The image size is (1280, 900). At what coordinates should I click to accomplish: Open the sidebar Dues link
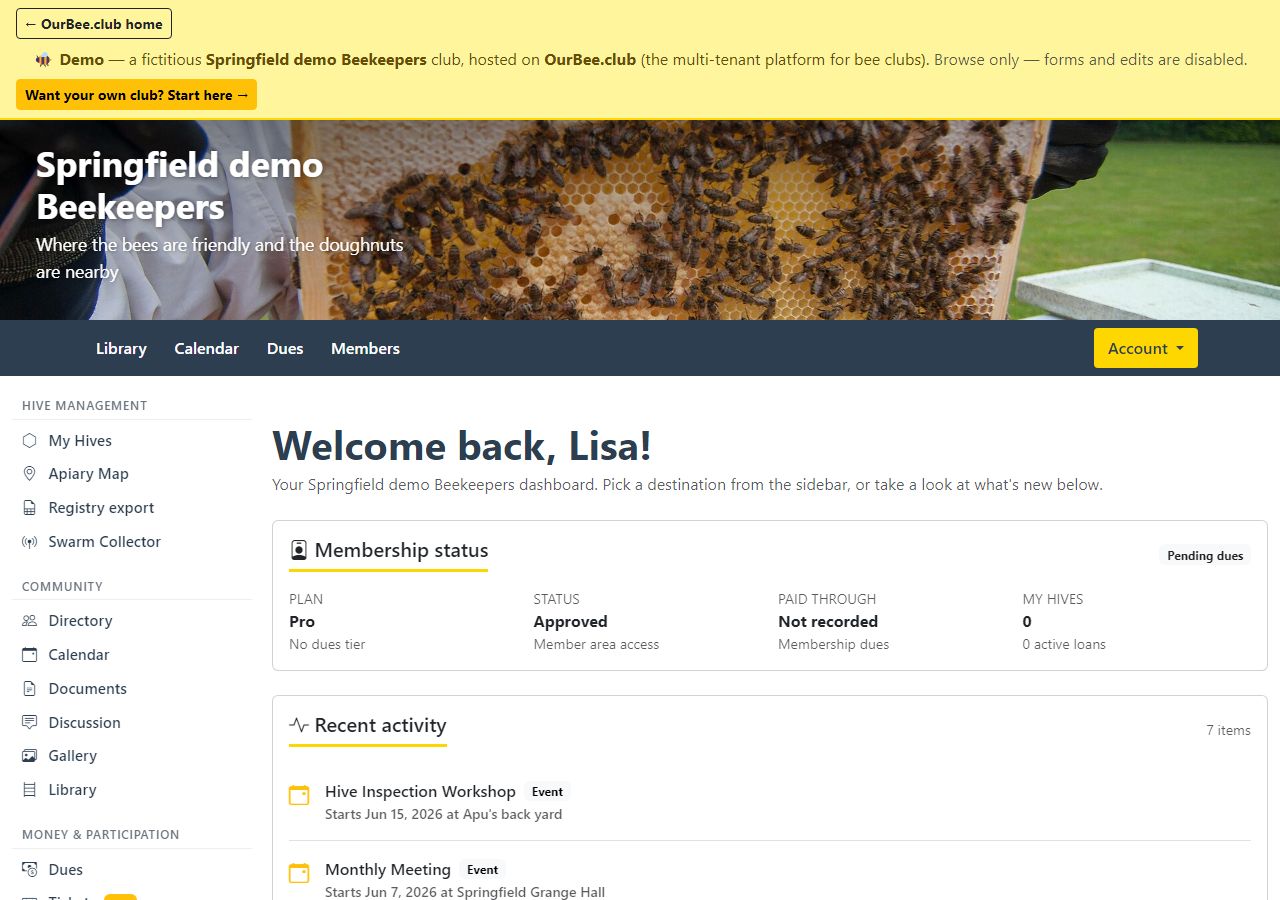coord(65,870)
